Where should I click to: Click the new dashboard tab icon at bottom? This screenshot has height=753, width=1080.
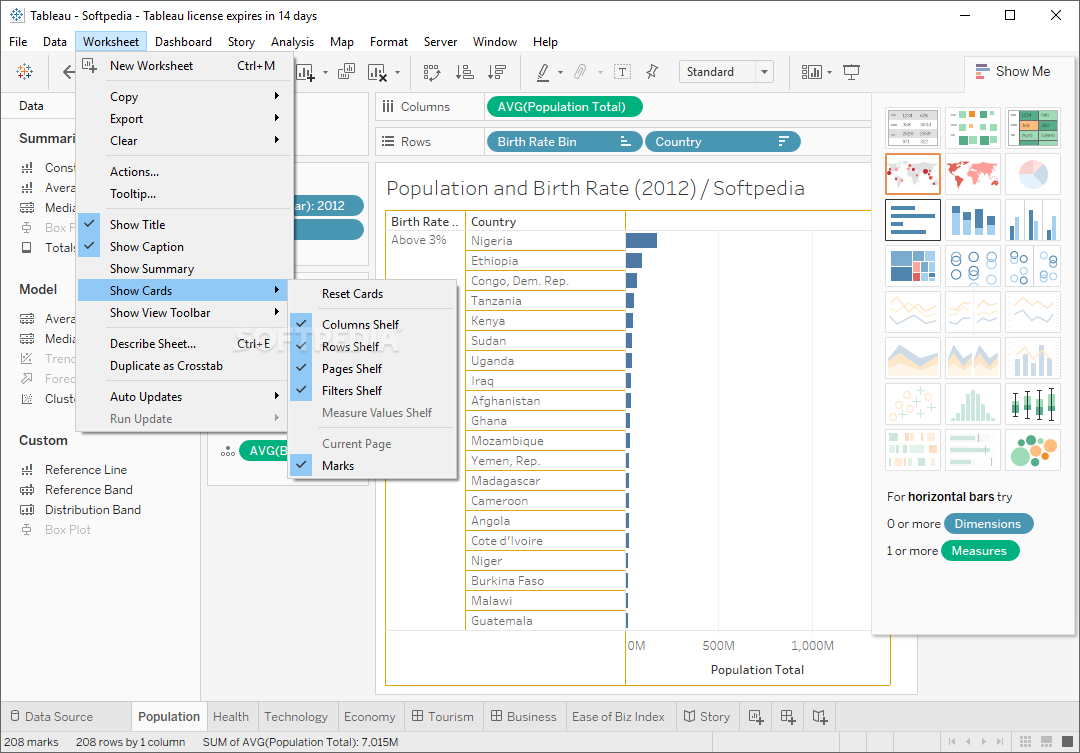(x=788, y=716)
